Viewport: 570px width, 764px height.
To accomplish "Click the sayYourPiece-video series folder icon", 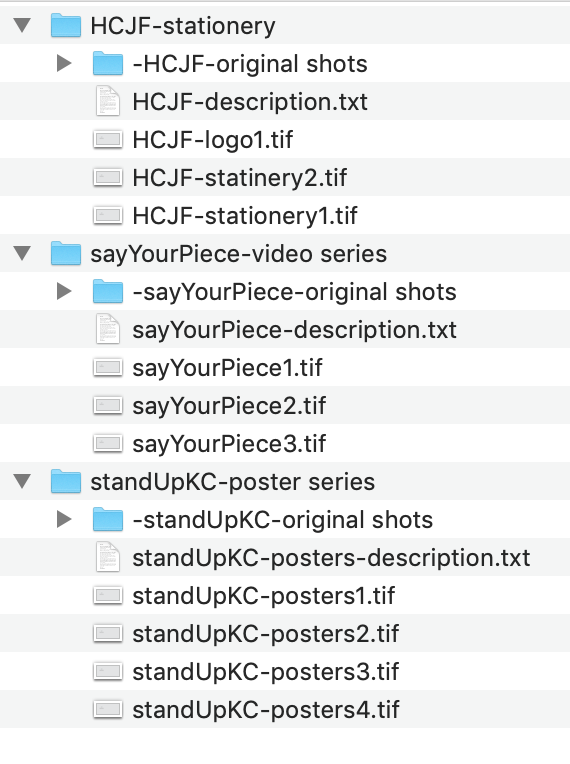I will [66, 253].
